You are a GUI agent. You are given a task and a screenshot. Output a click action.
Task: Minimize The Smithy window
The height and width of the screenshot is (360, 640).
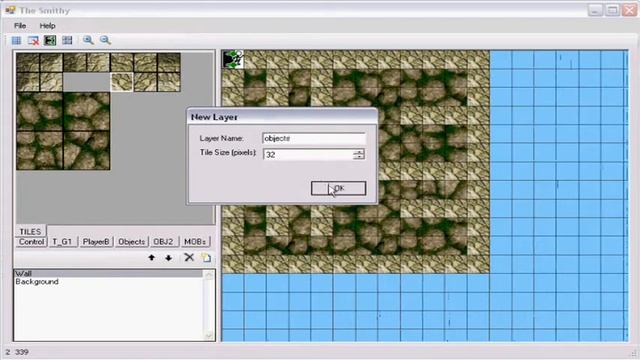tap(595, 10)
